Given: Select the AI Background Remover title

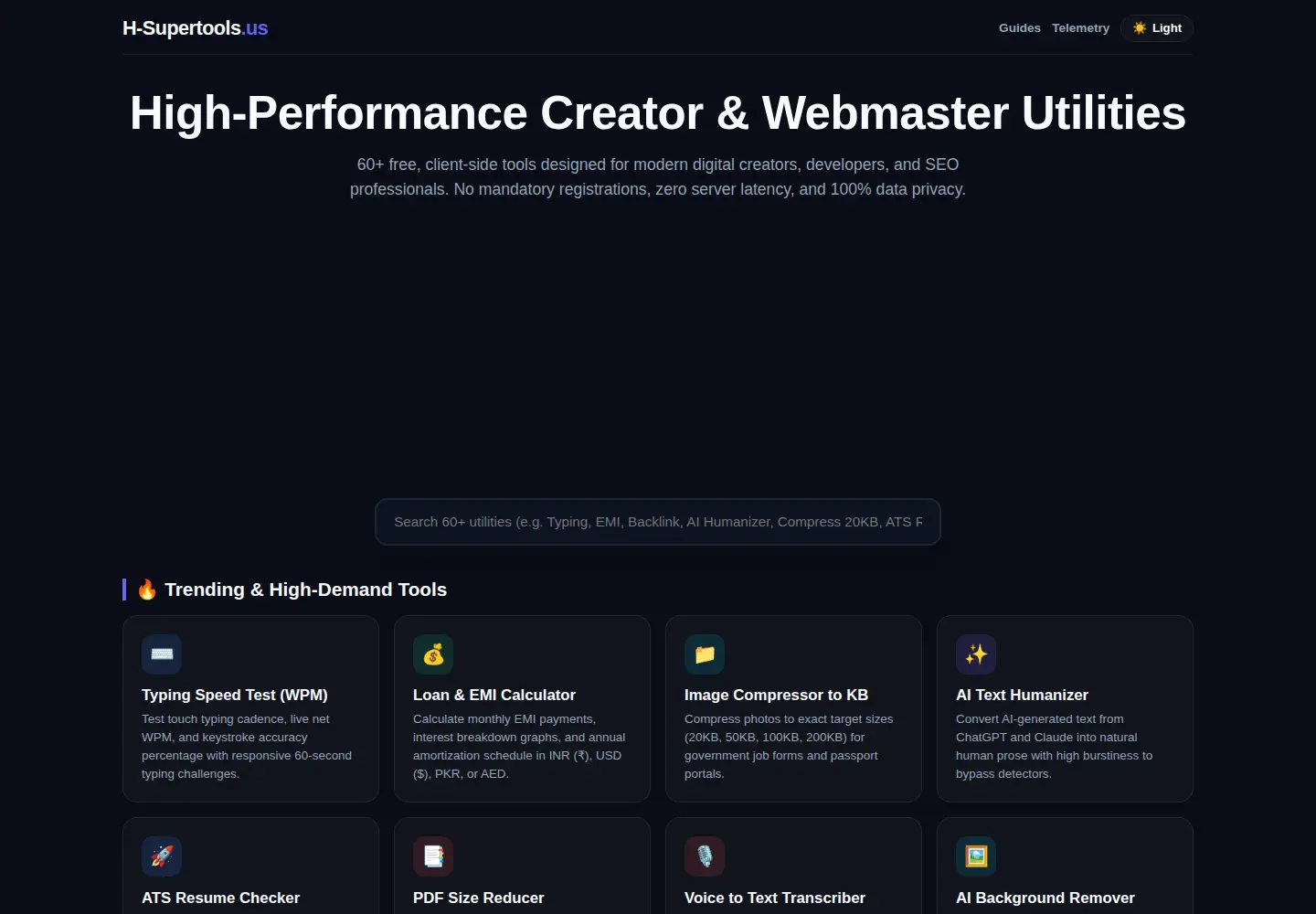Looking at the screenshot, I should [1045, 898].
